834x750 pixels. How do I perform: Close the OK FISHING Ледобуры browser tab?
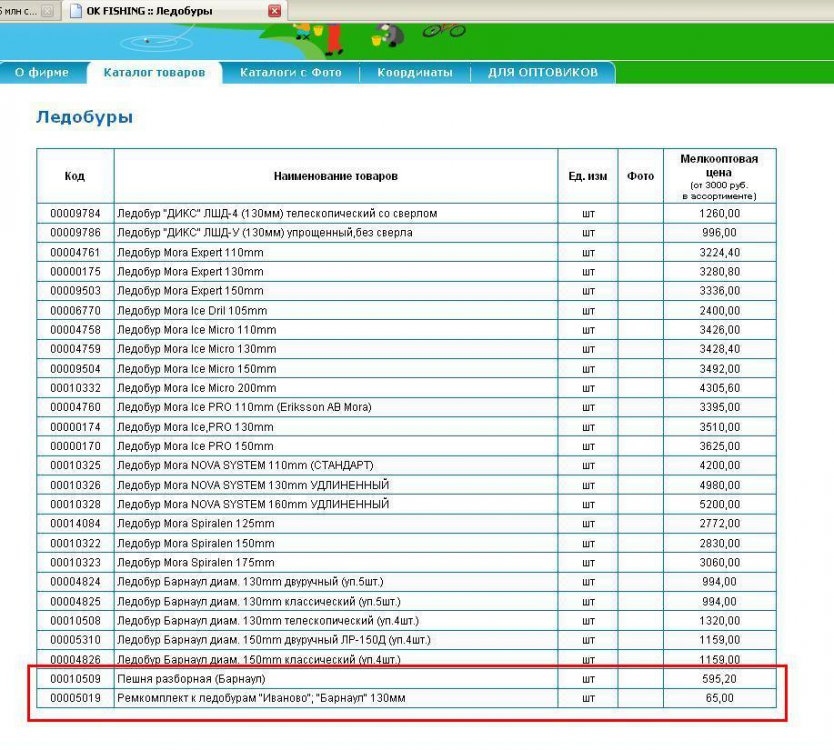pyautogui.click(x=274, y=11)
